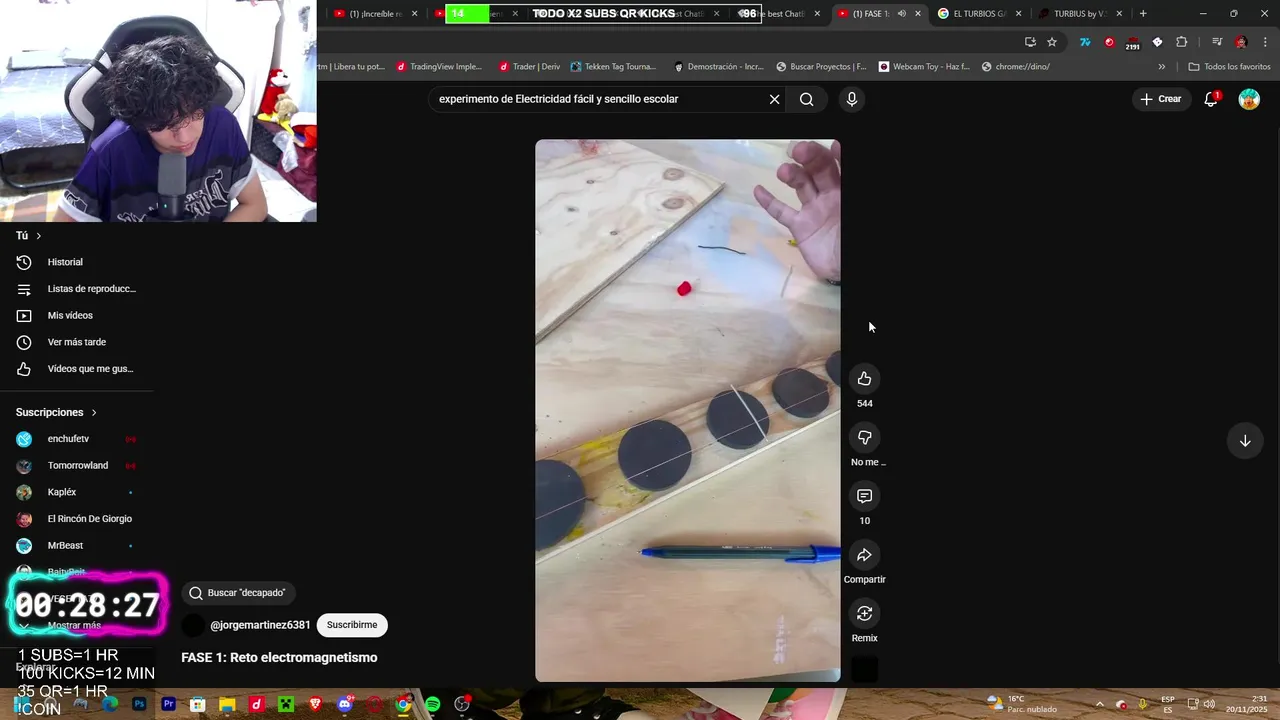Open the Remix option
1280x720 pixels.
tap(864, 613)
